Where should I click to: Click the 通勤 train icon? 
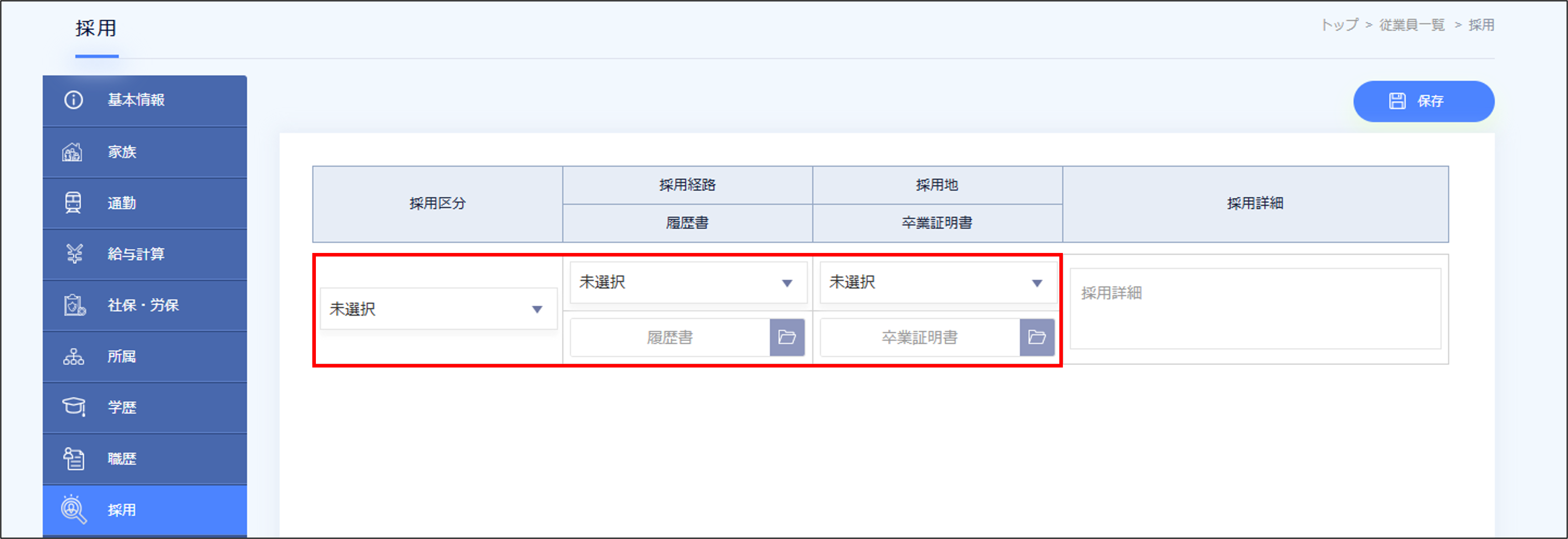pyautogui.click(x=73, y=203)
